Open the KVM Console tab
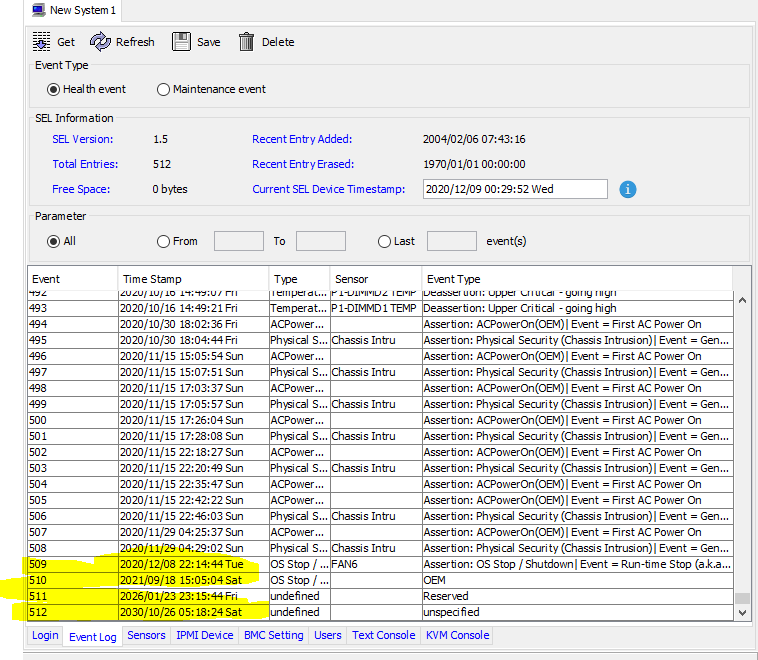The image size is (758, 660). [x=457, y=635]
